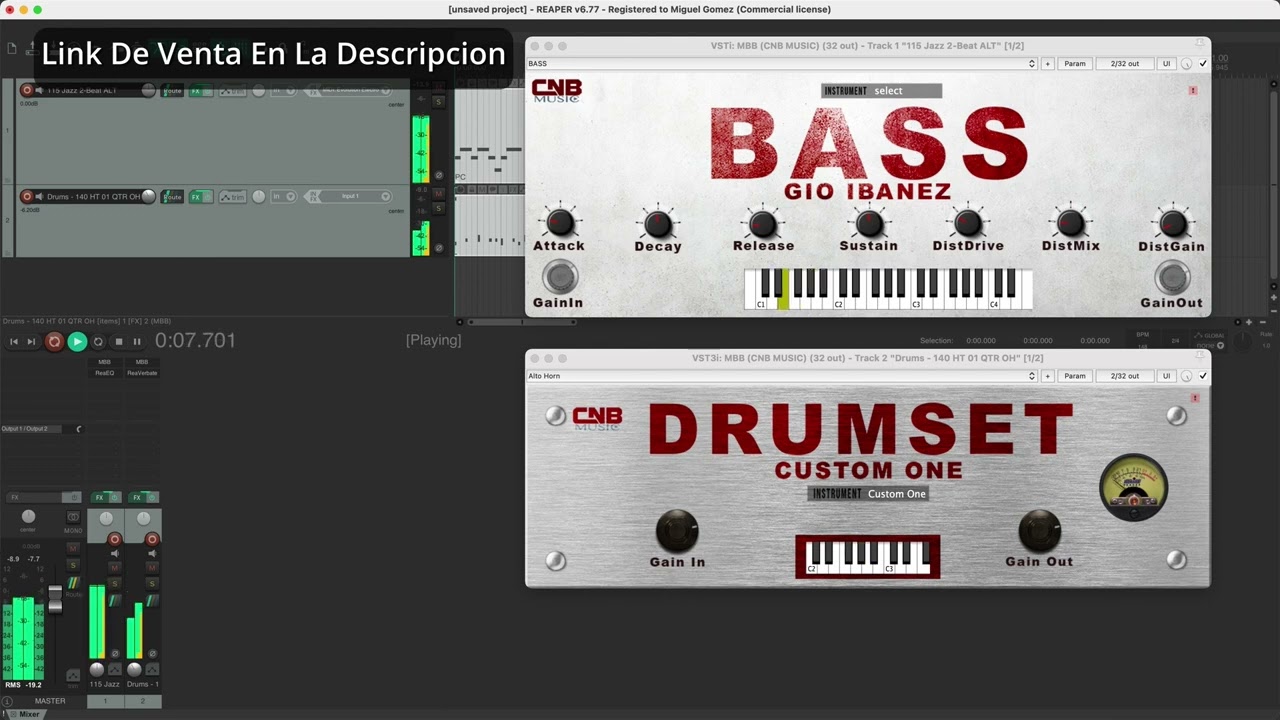Open 2/32 out routing in BASS plugin window
Viewport: 1280px width, 720px height.
1125,64
